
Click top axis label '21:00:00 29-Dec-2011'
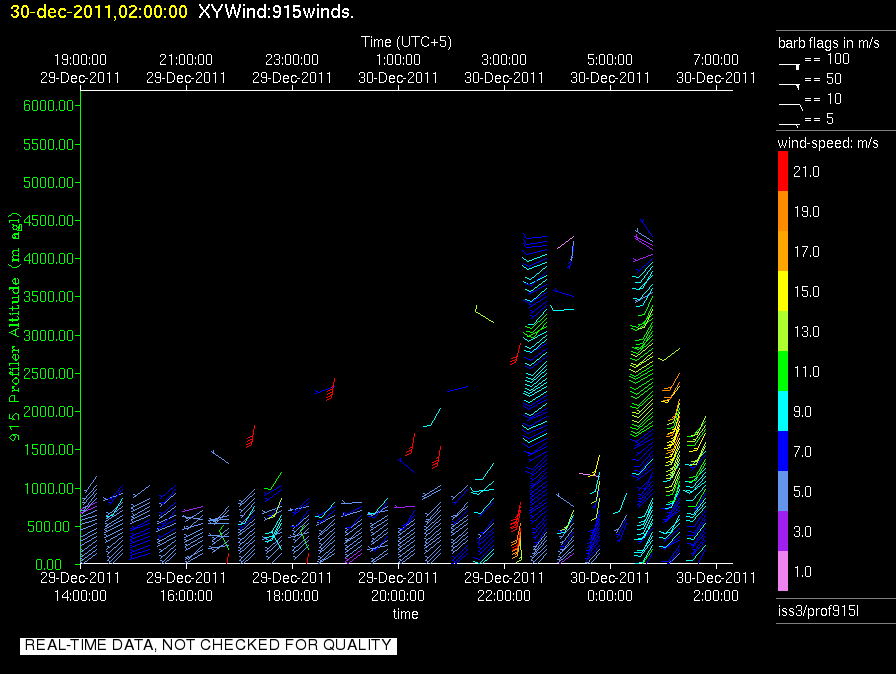186,69
